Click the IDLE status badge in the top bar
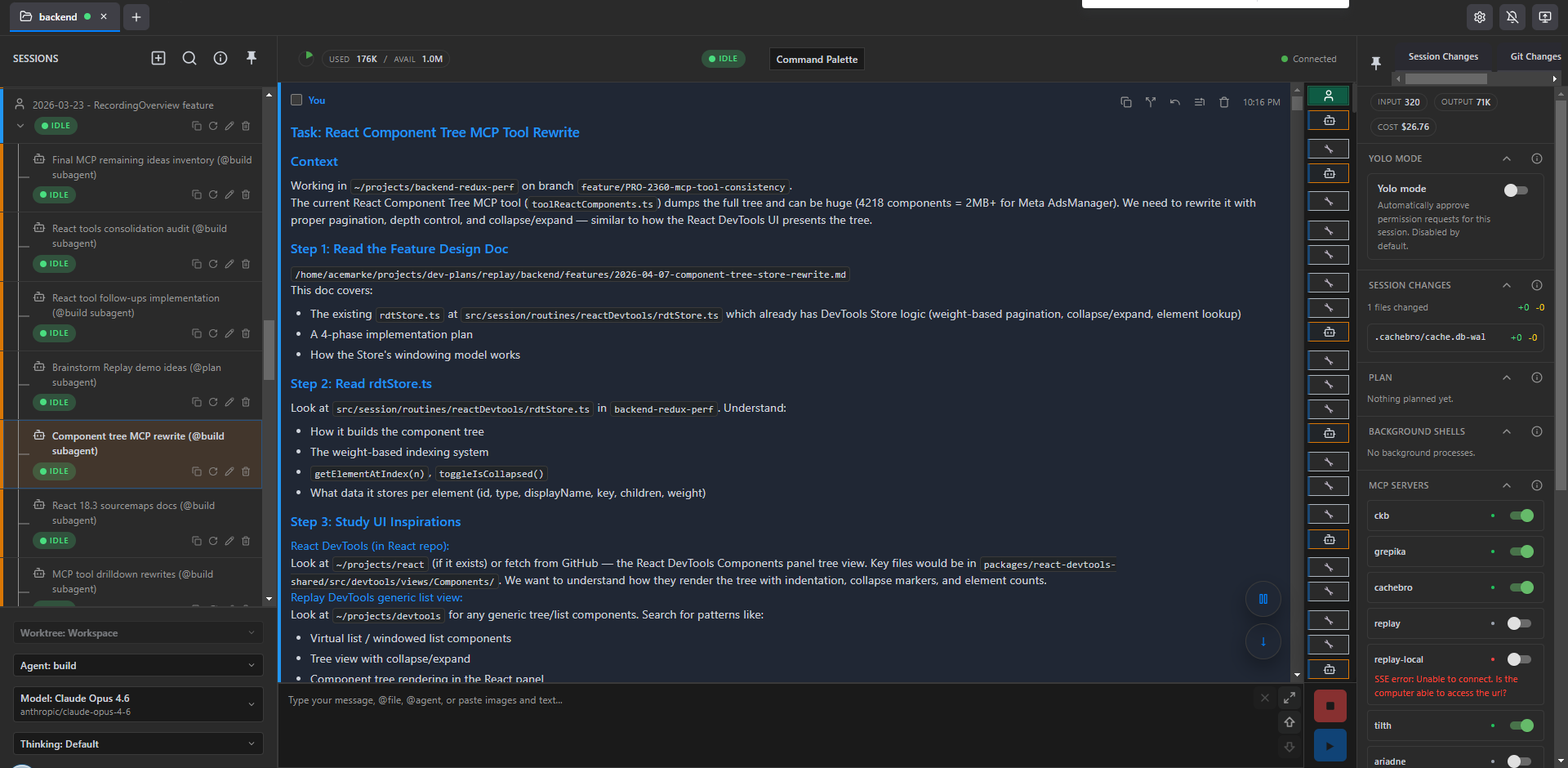The height and width of the screenshot is (768, 1568). 724,59
